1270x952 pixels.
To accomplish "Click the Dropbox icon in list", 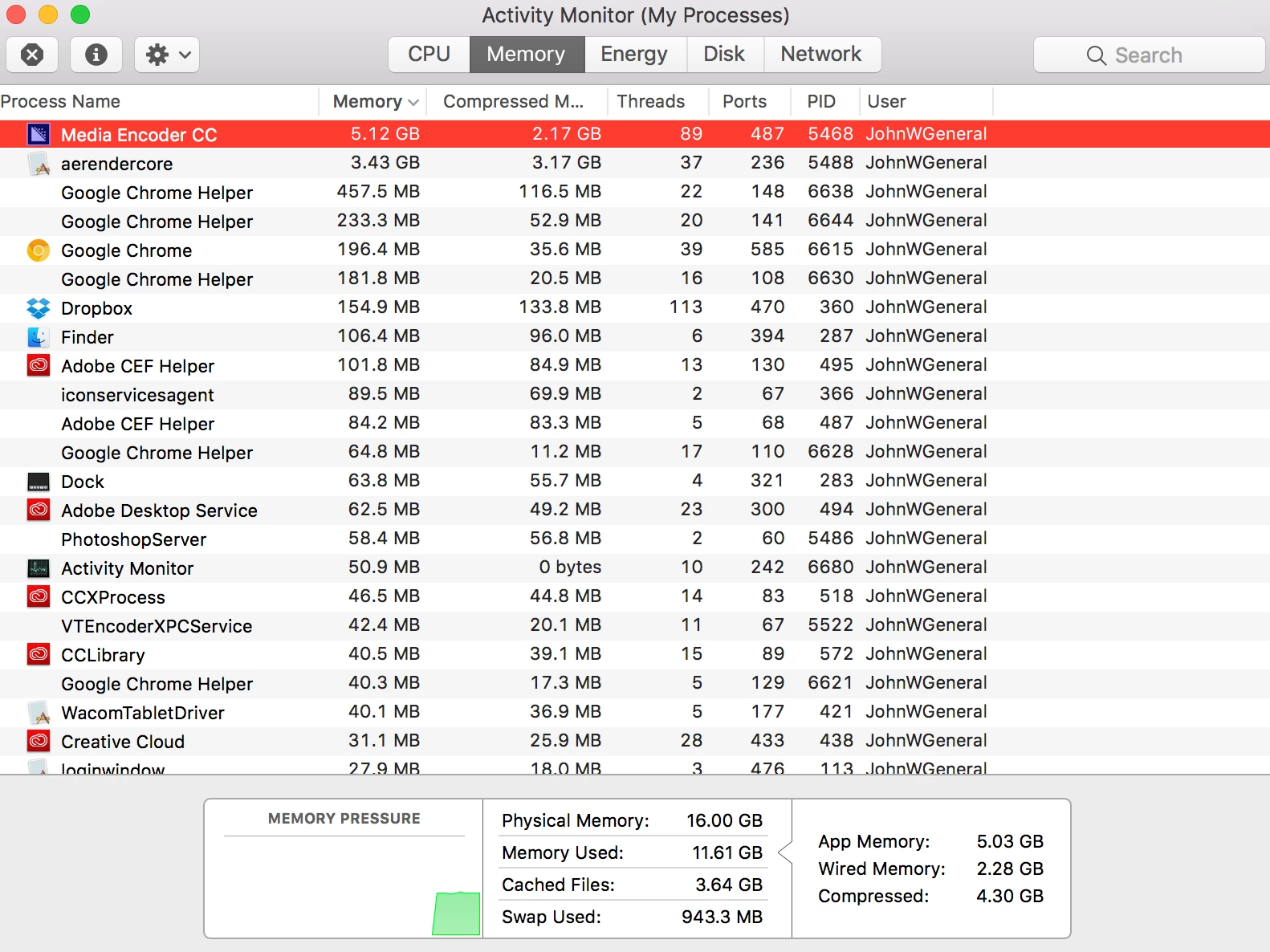I will [39, 308].
